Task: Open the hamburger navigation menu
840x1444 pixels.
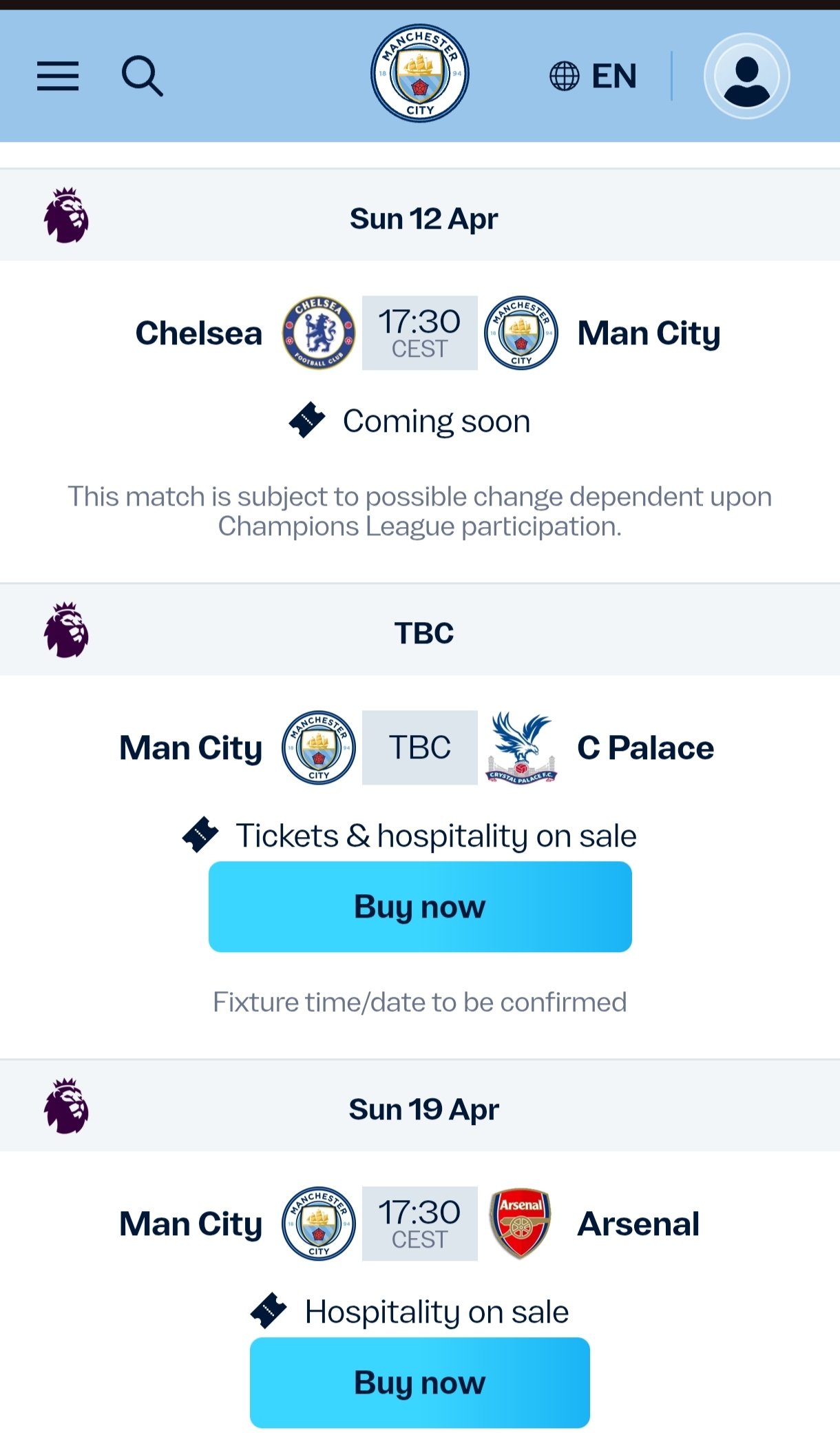Action: tap(58, 76)
